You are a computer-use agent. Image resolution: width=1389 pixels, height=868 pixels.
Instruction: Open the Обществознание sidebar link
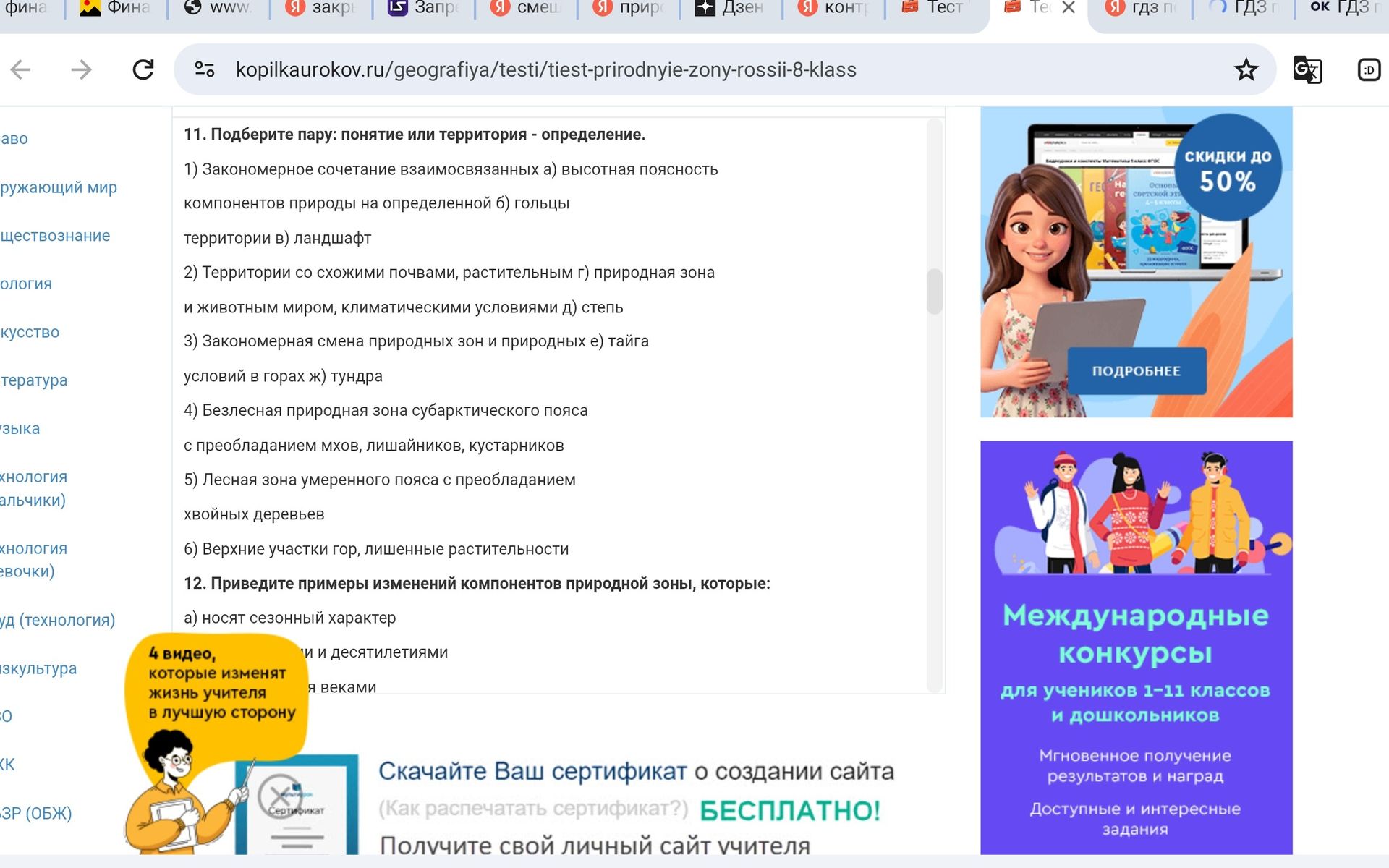pos(55,236)
